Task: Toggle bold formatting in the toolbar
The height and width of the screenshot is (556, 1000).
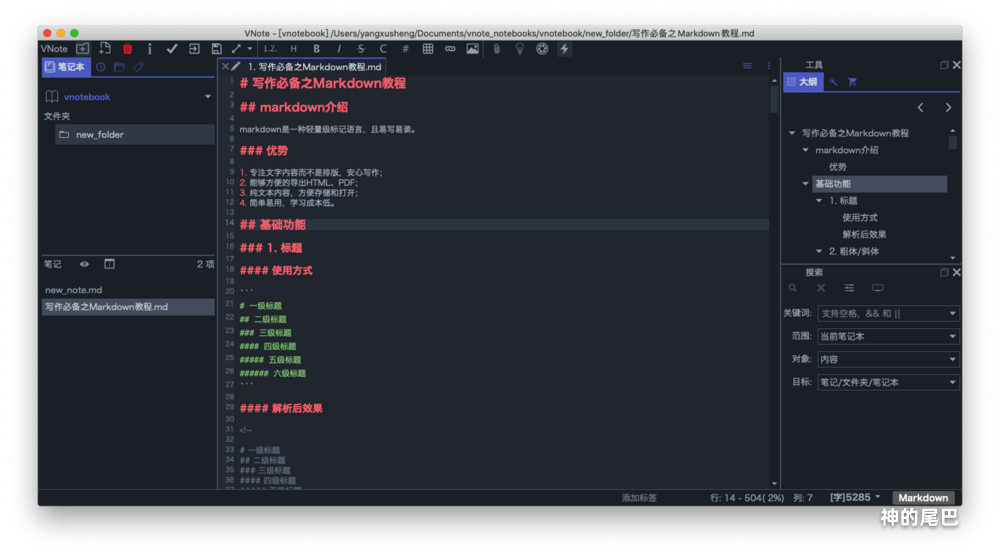Action: click(316, 48)
